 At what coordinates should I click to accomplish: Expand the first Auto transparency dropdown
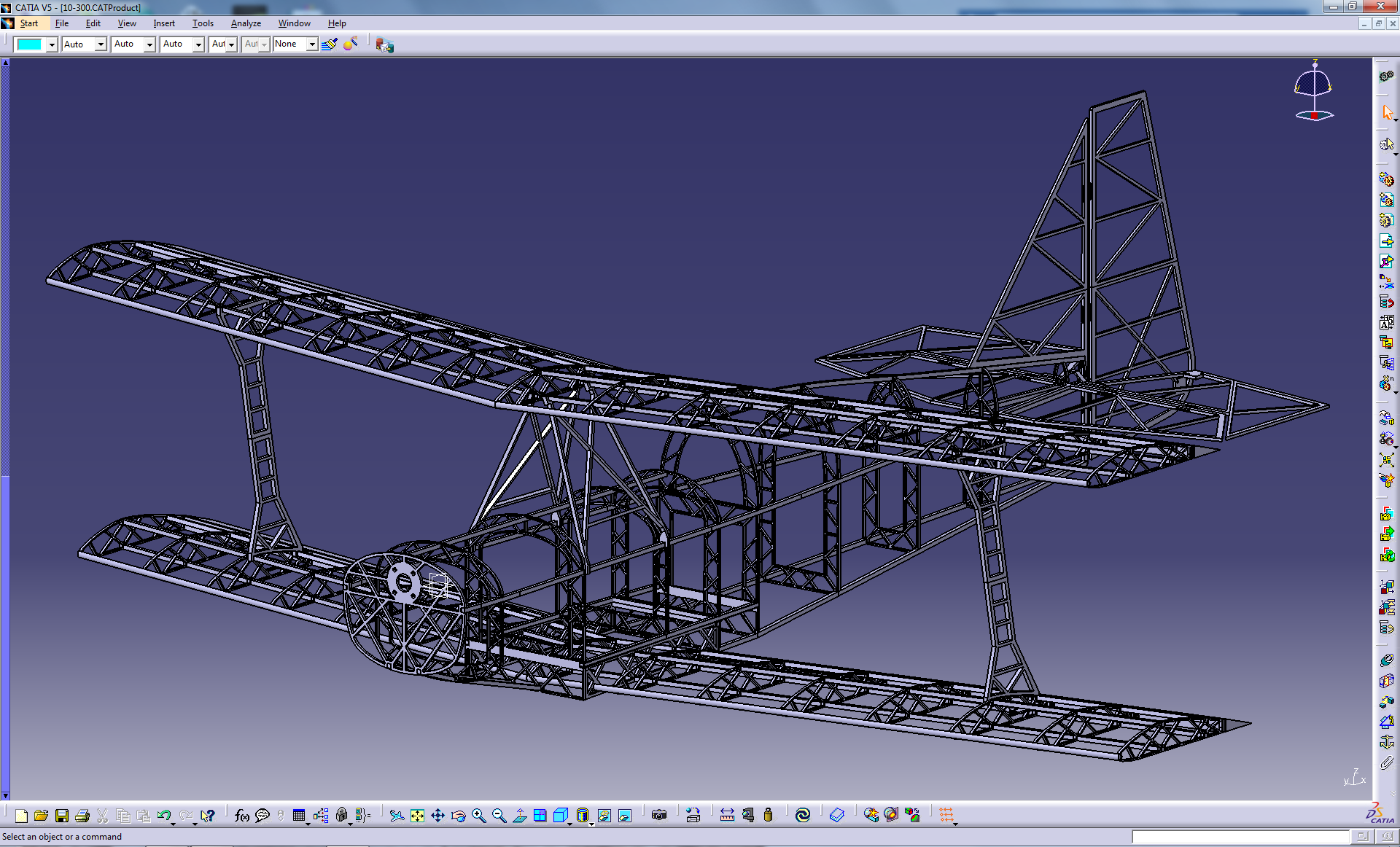click(x=101, y=44)
